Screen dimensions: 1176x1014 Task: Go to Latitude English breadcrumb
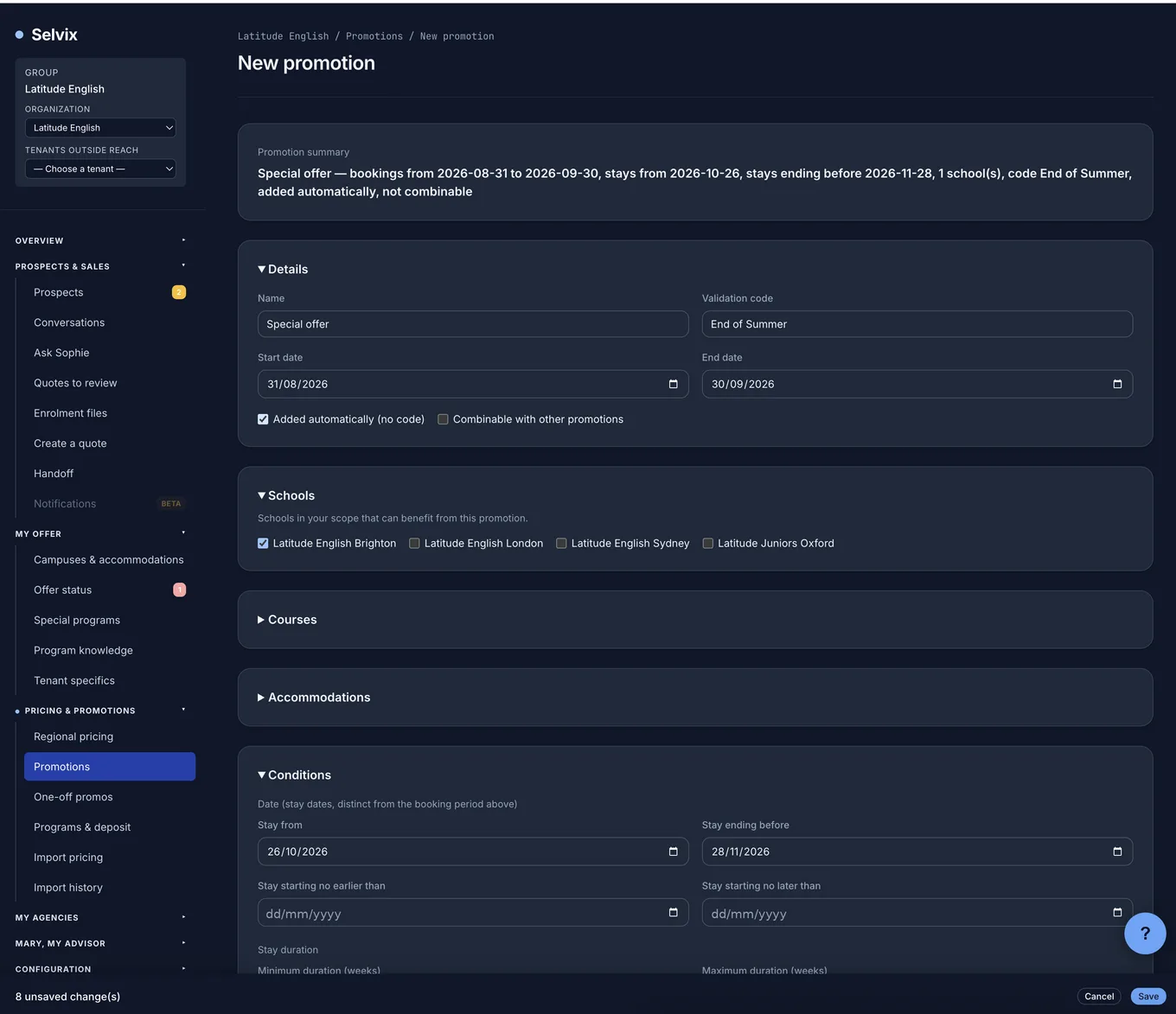pos(284,36)
